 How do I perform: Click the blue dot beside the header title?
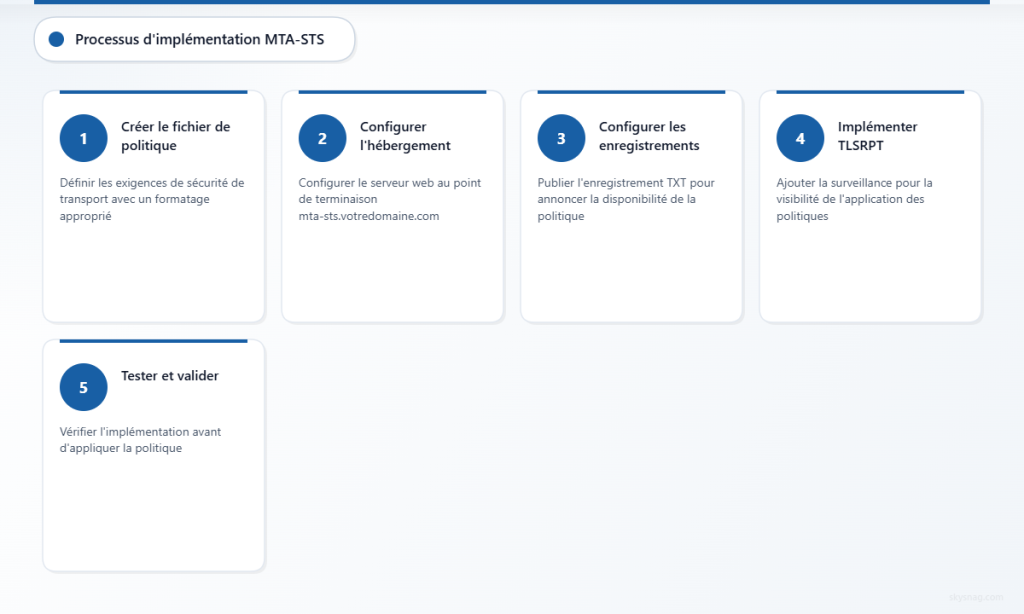57,39
